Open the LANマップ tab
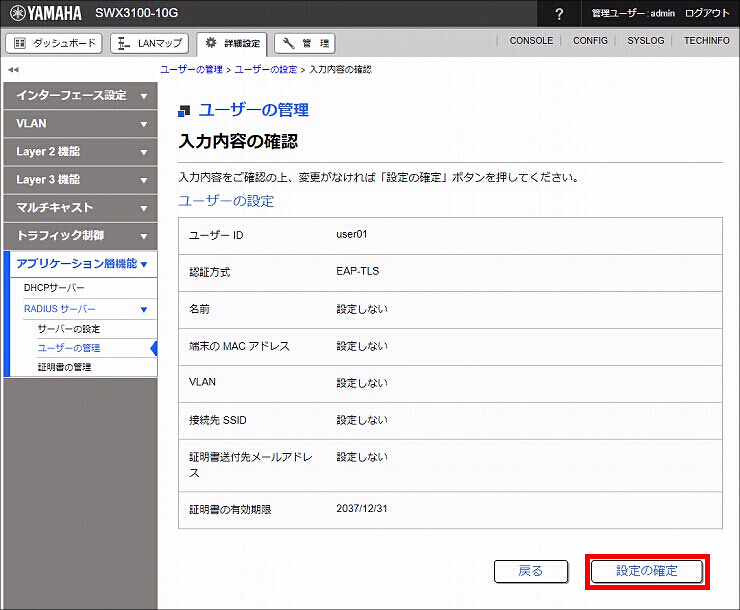 point(149,43)
